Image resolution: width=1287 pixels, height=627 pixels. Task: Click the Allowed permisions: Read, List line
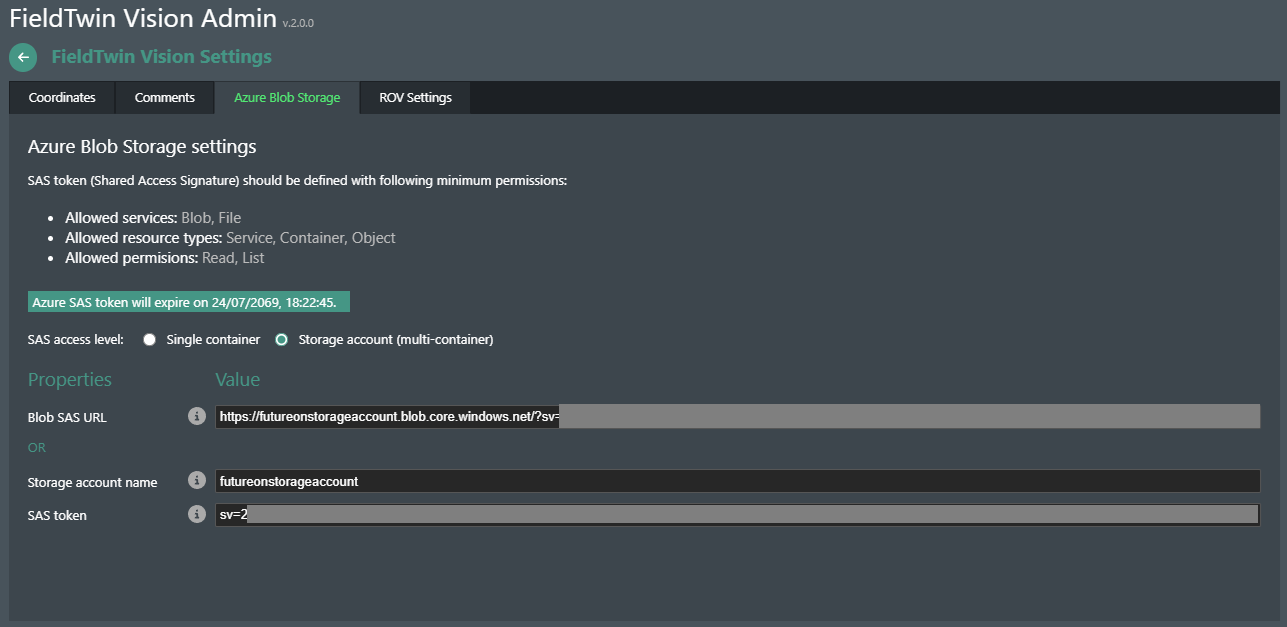[165, 257]
